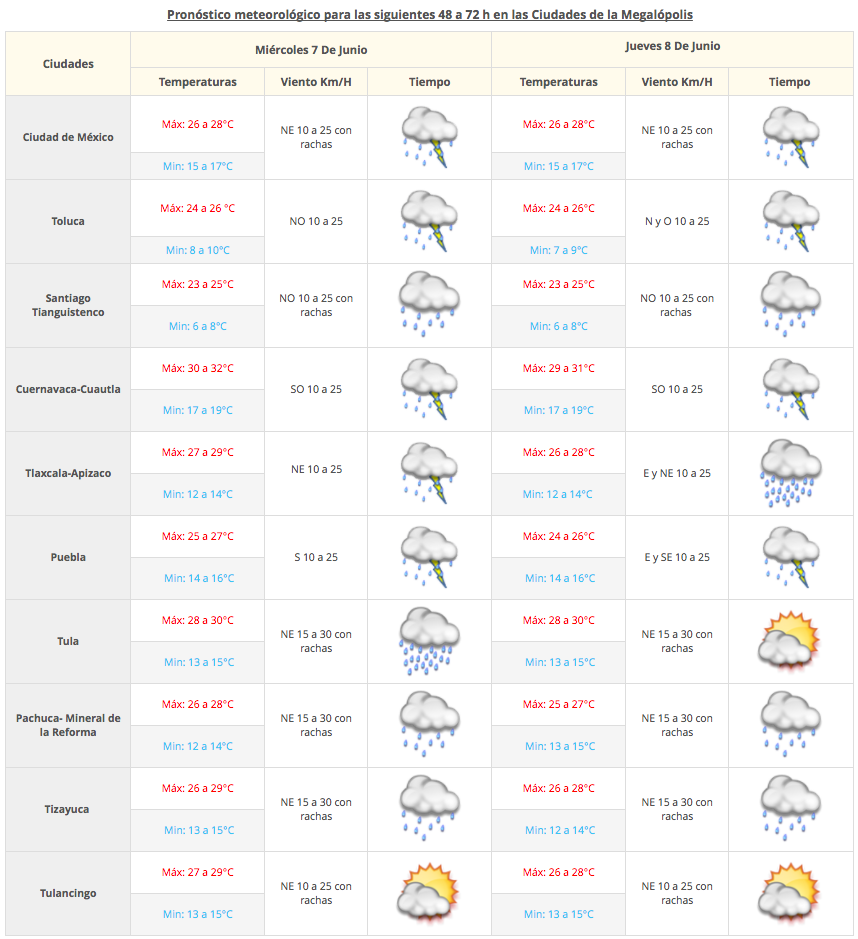Click Puebla's Wednesday thunderstorm icon
This screenshot has width=858, height=939.
point(429,557)
